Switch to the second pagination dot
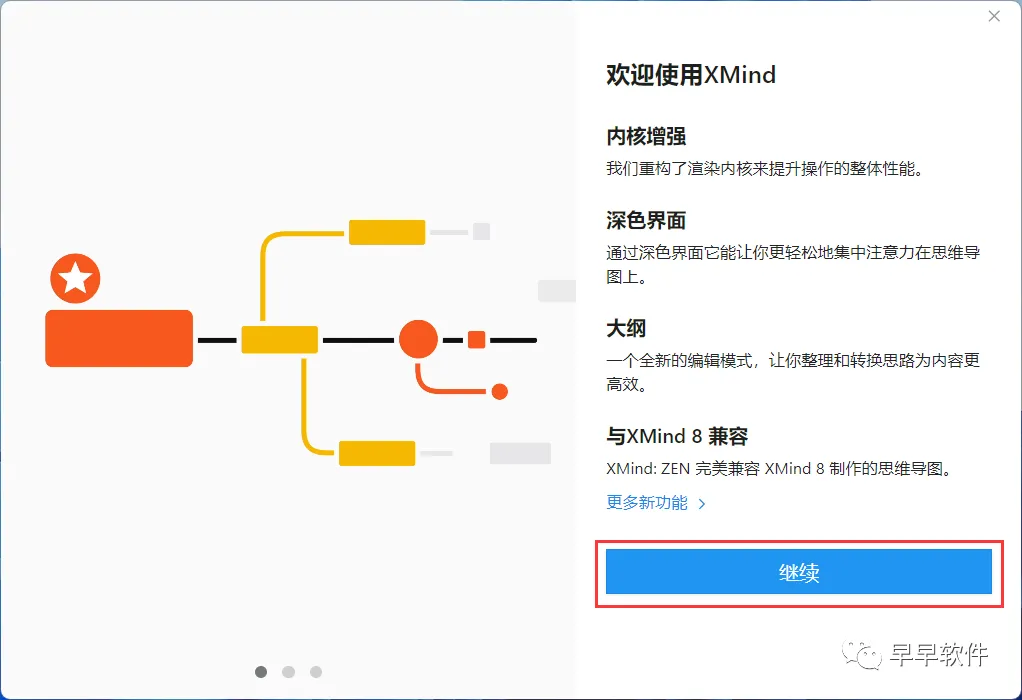Screen dimensions: 1022x700 (289, 672)
